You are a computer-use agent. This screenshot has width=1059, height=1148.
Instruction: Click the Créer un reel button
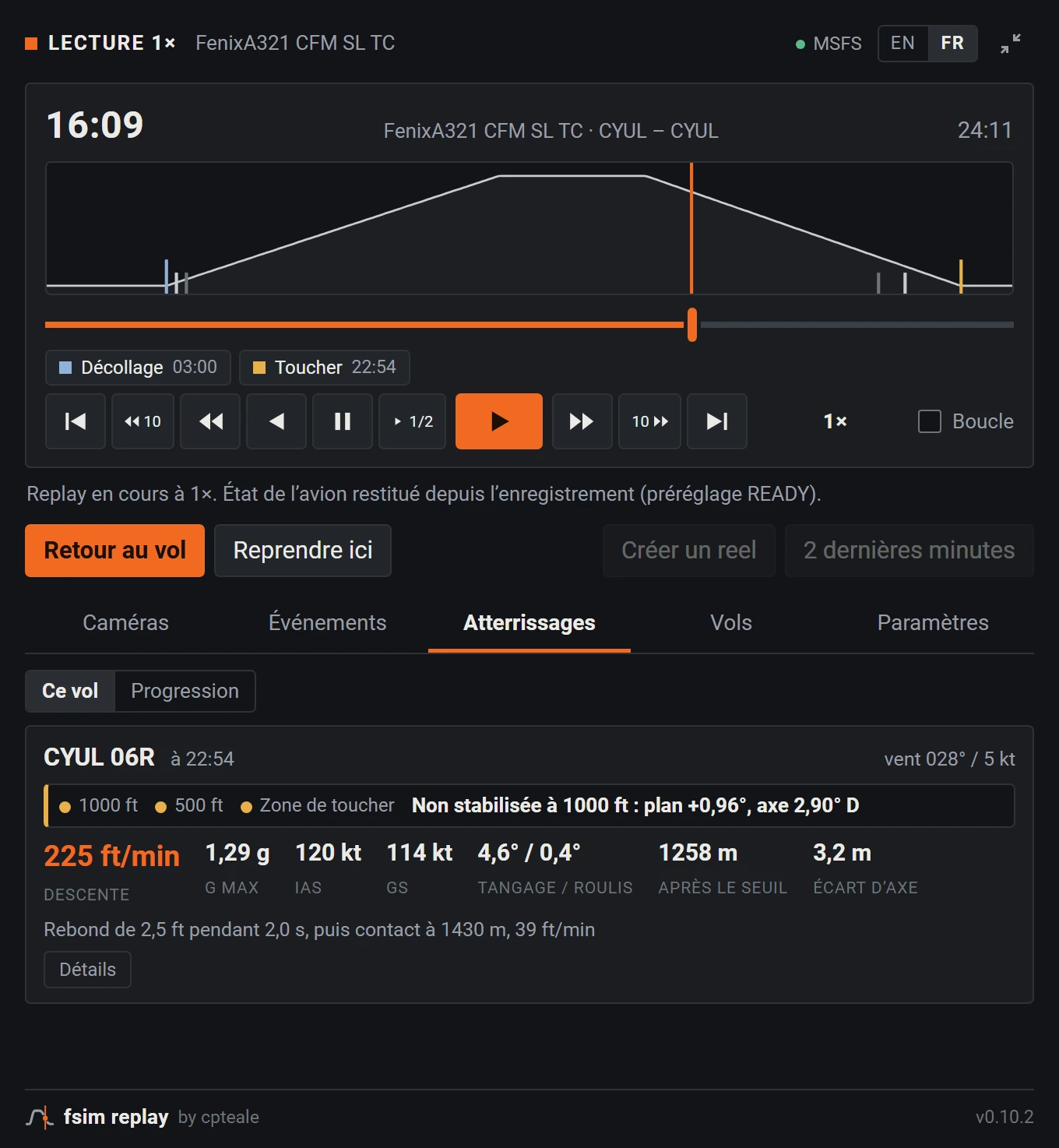(x=689, y=551)
